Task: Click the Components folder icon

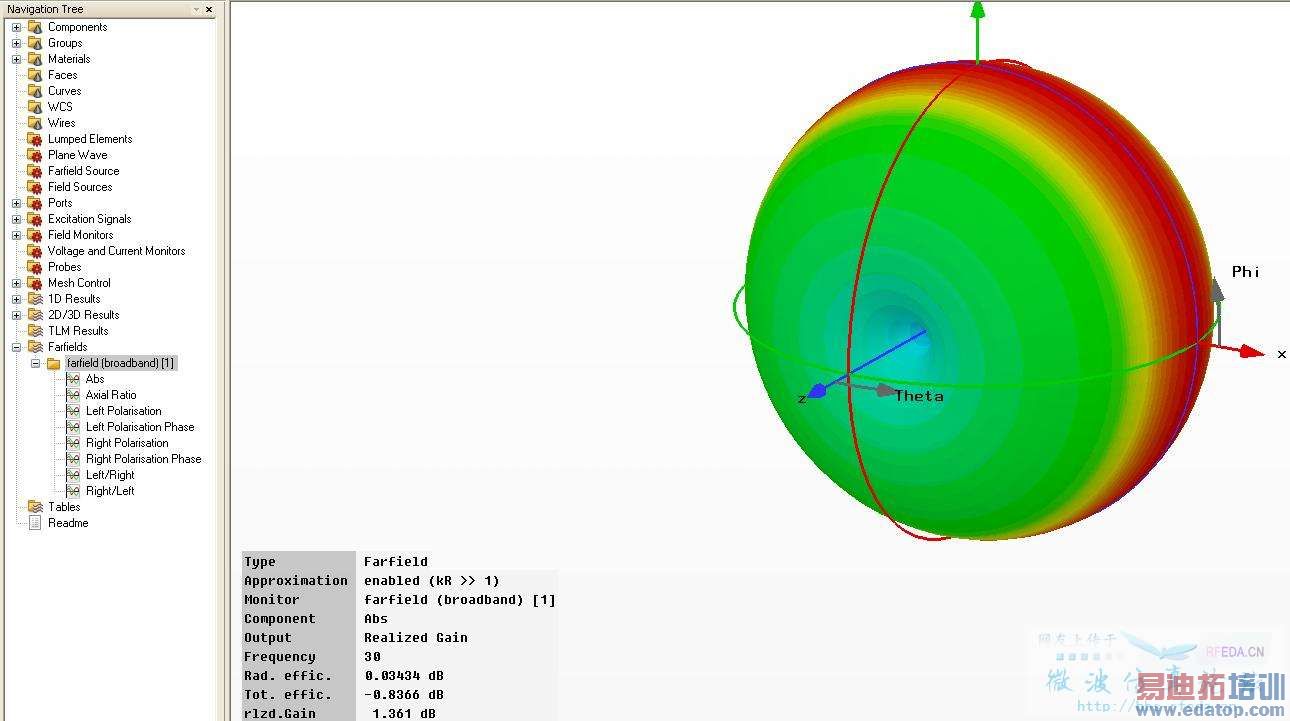Action: [35, 27]
